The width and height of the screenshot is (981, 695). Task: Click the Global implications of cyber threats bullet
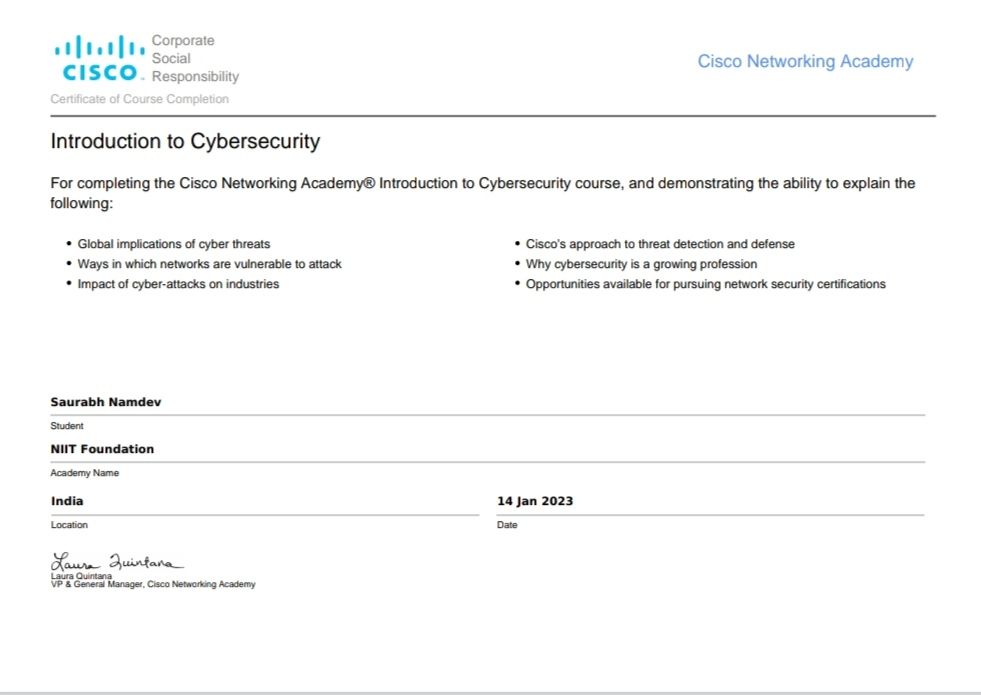174,244
